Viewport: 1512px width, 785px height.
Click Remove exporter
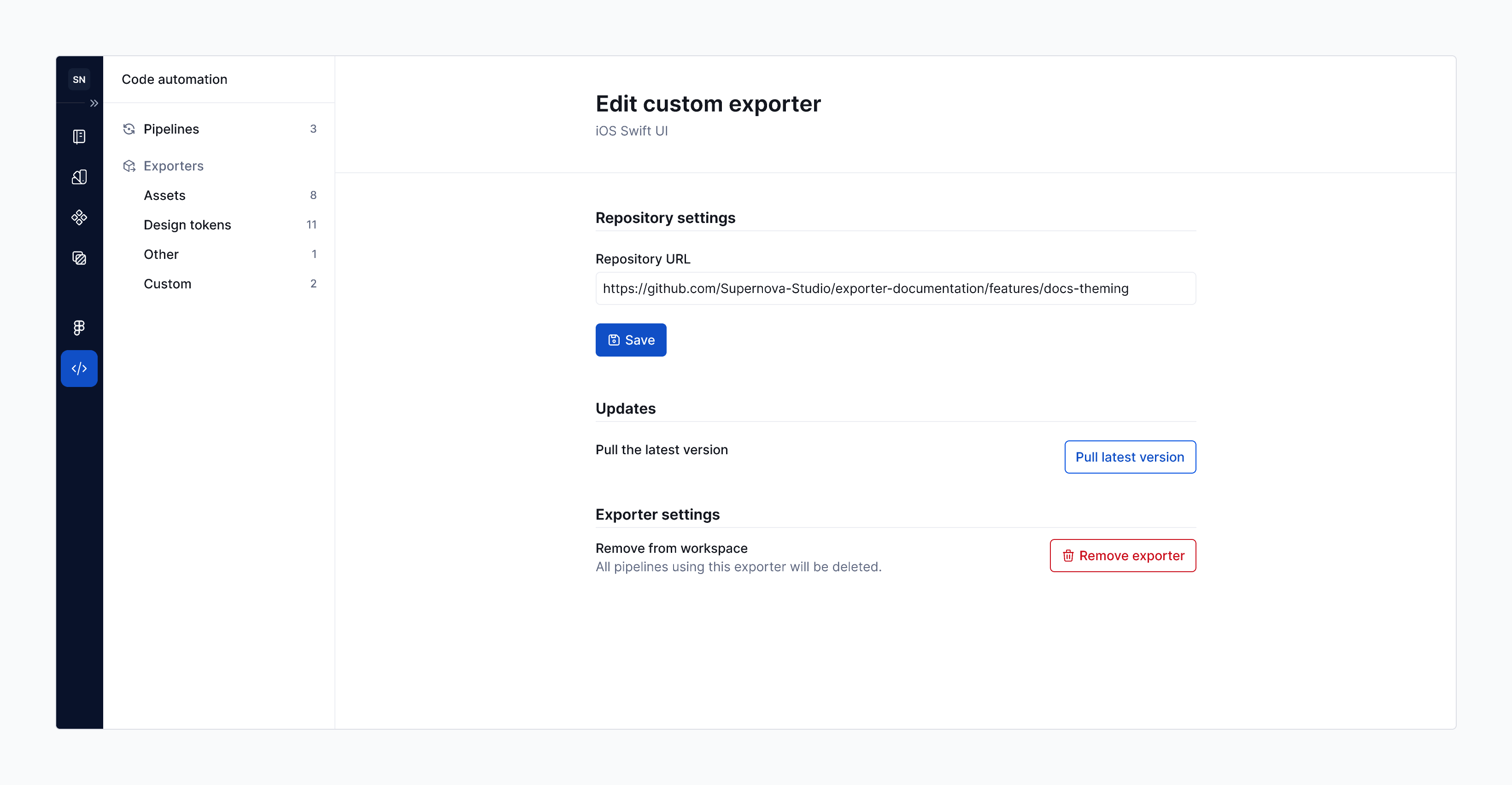coord(1122,555)
